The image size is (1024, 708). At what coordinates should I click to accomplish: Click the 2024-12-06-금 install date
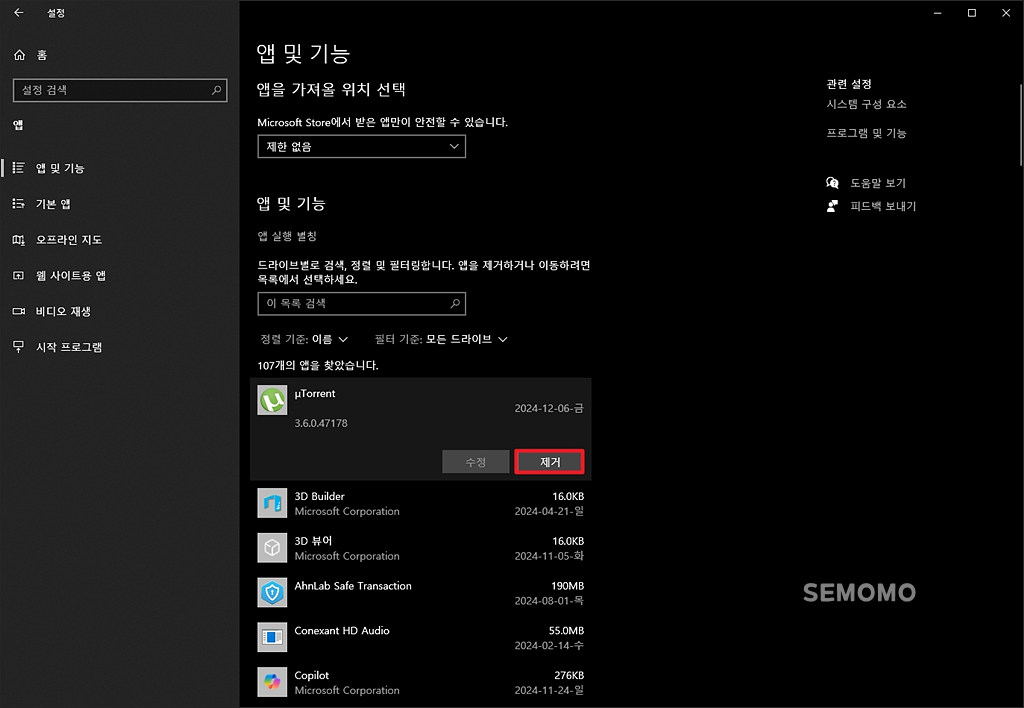[x=549, y=408]
